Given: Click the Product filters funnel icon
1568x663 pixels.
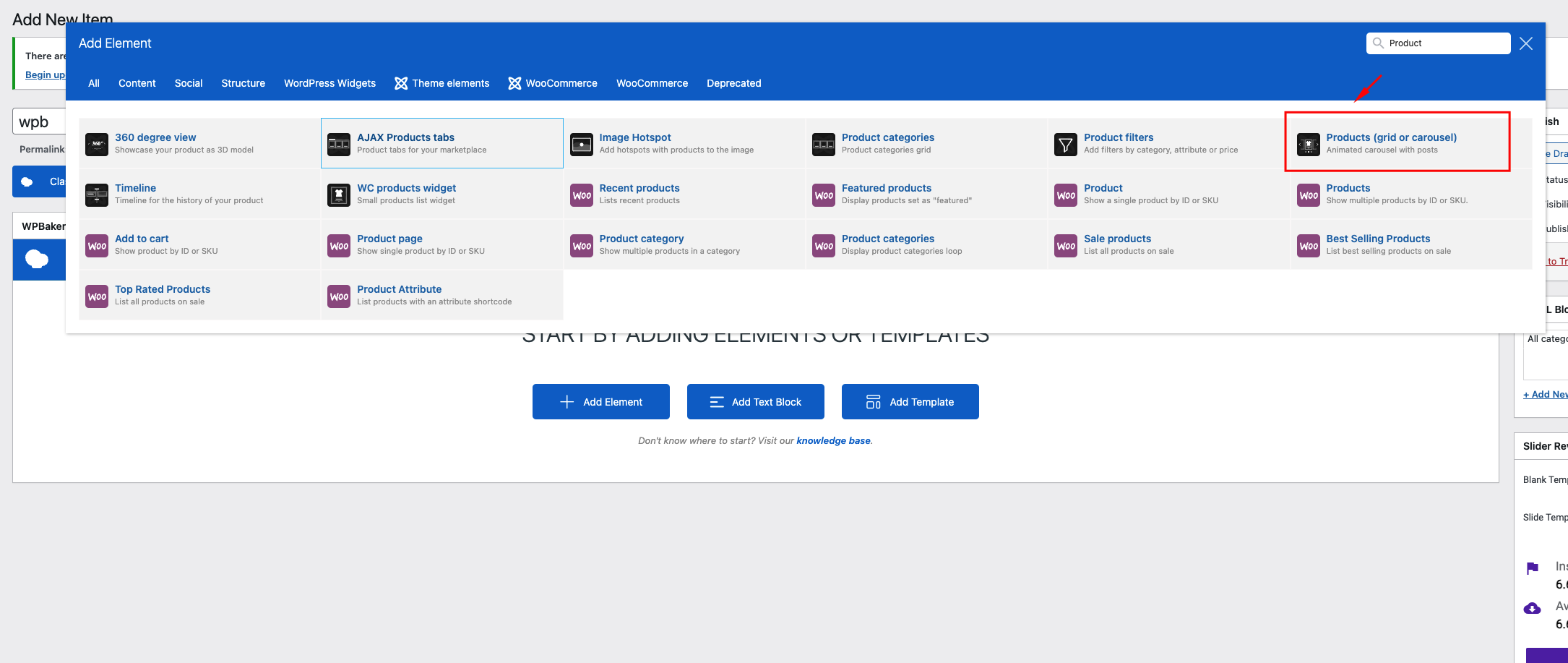Looking at the screenshot, I should click(x=1066, y=144).
